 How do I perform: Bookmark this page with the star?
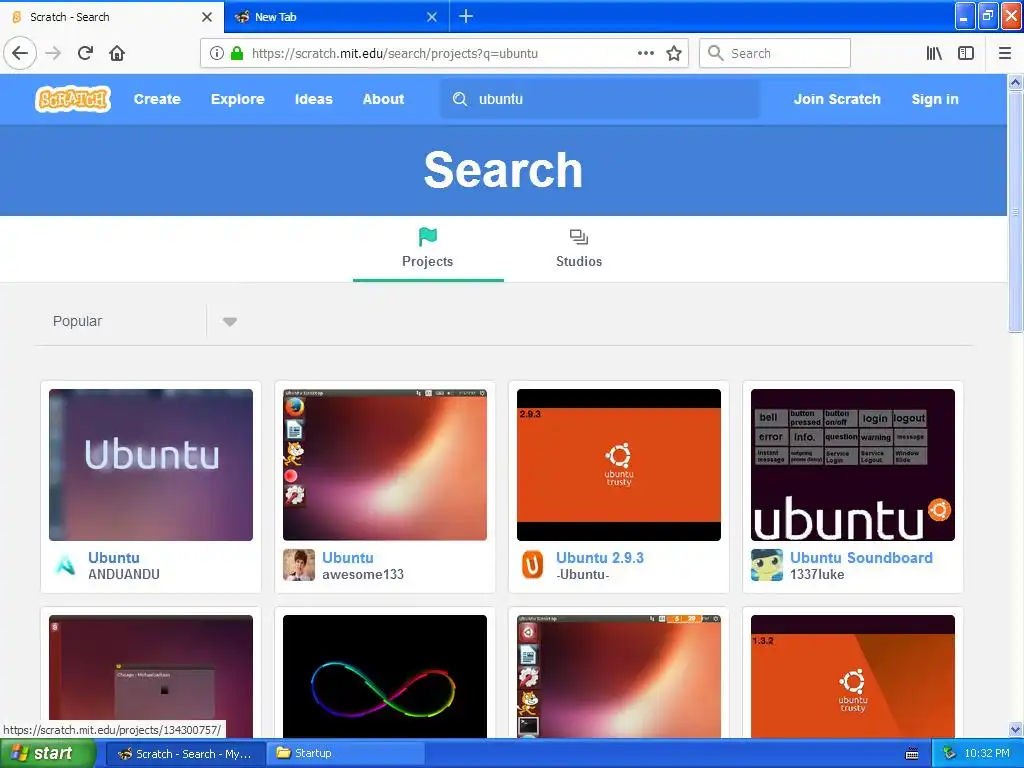click(674, 53)
